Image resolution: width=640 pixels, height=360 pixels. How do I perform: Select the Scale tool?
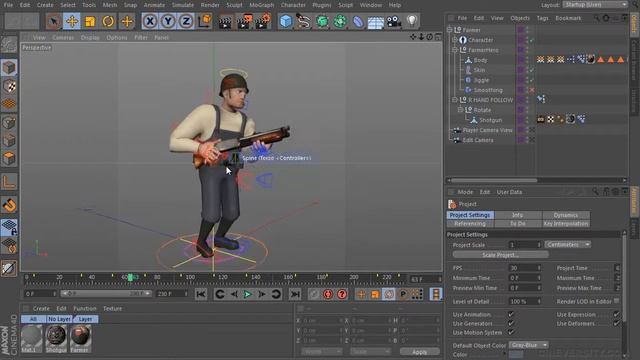click(x=90, y=21)
